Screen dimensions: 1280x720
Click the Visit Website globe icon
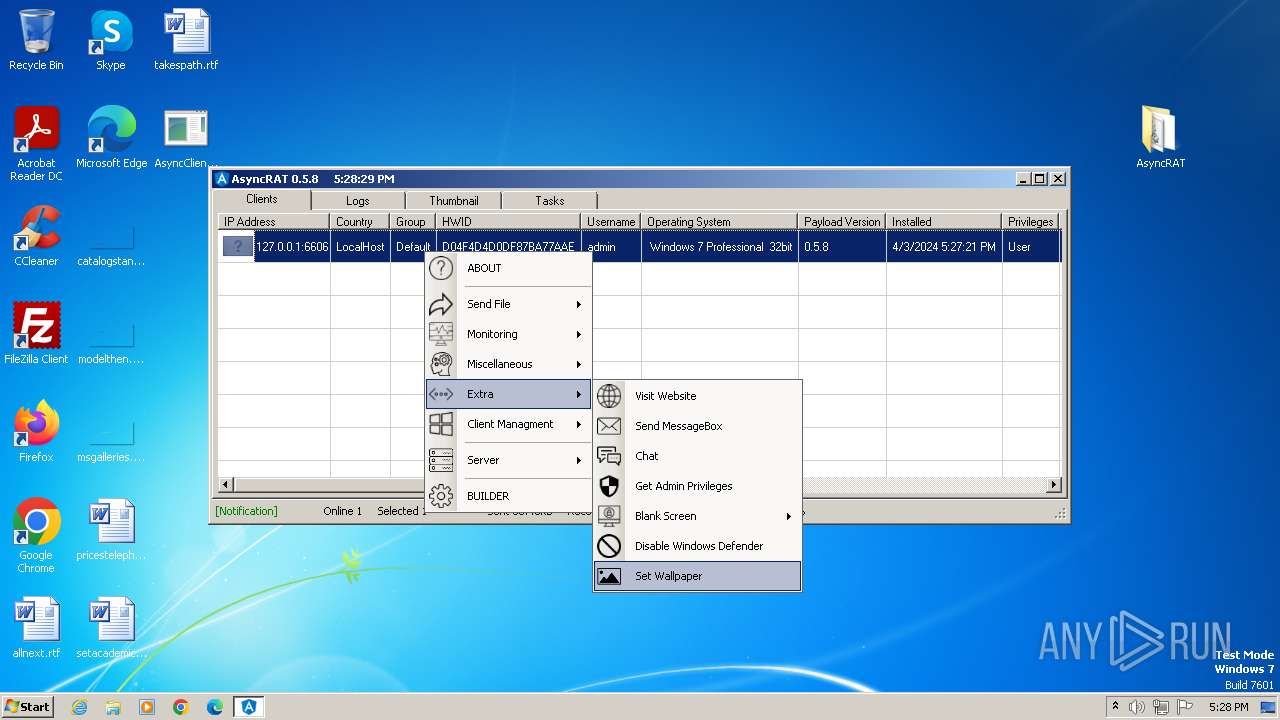tap(609, 396)
